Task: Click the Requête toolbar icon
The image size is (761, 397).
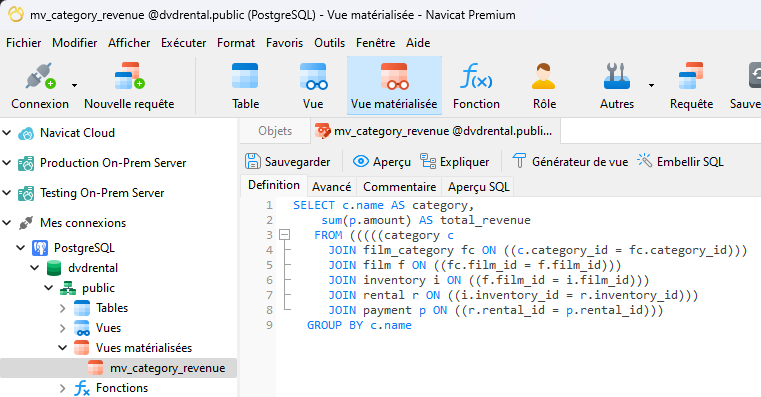Action: (x=691, y=76)
